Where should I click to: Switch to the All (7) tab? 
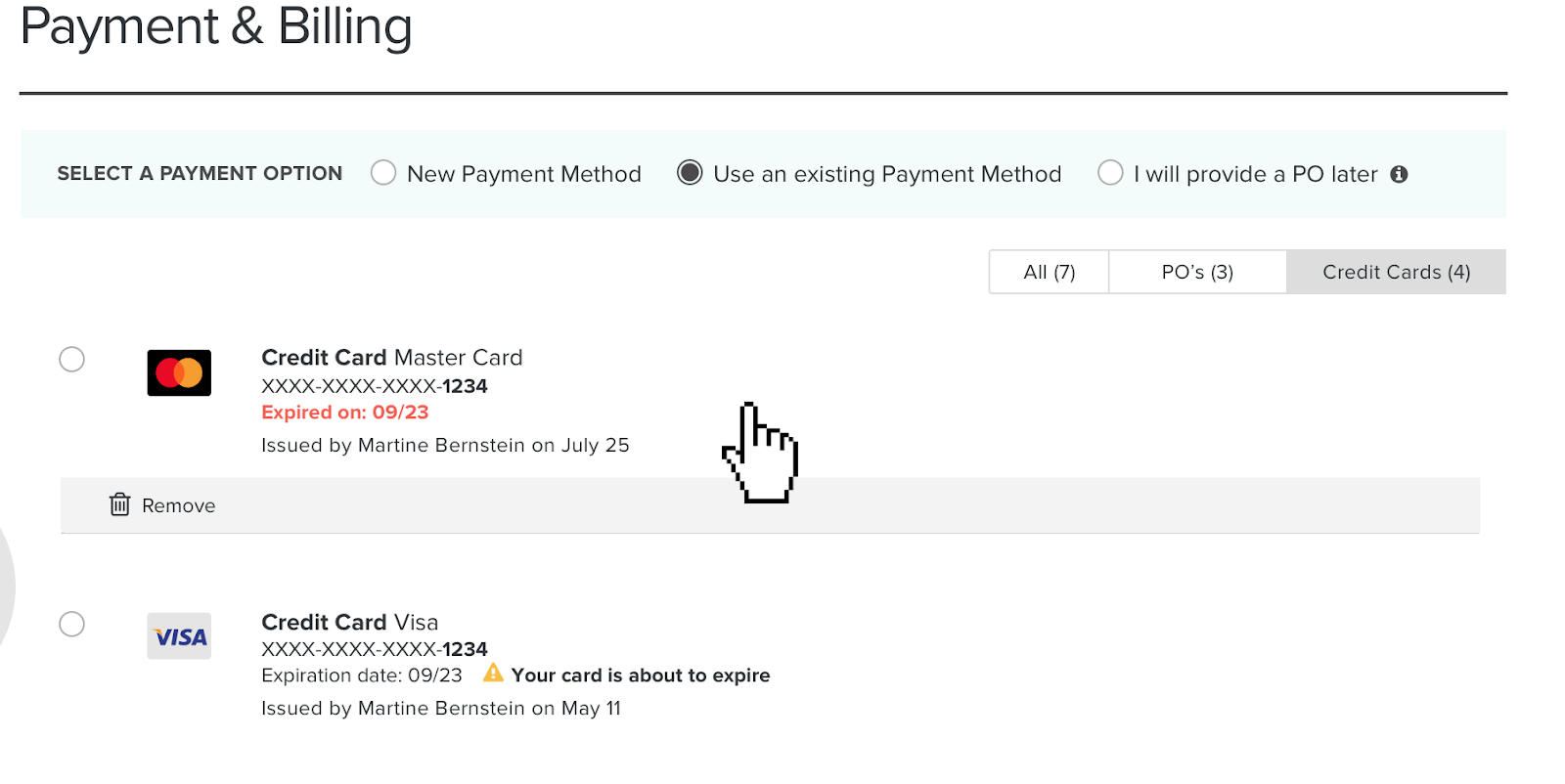click(x=1049, y=272)
